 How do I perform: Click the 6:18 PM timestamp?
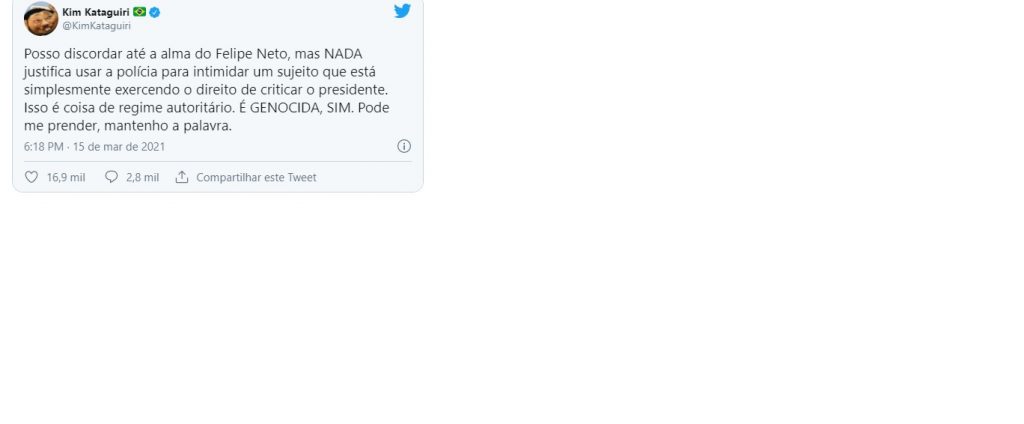point(44,147)
